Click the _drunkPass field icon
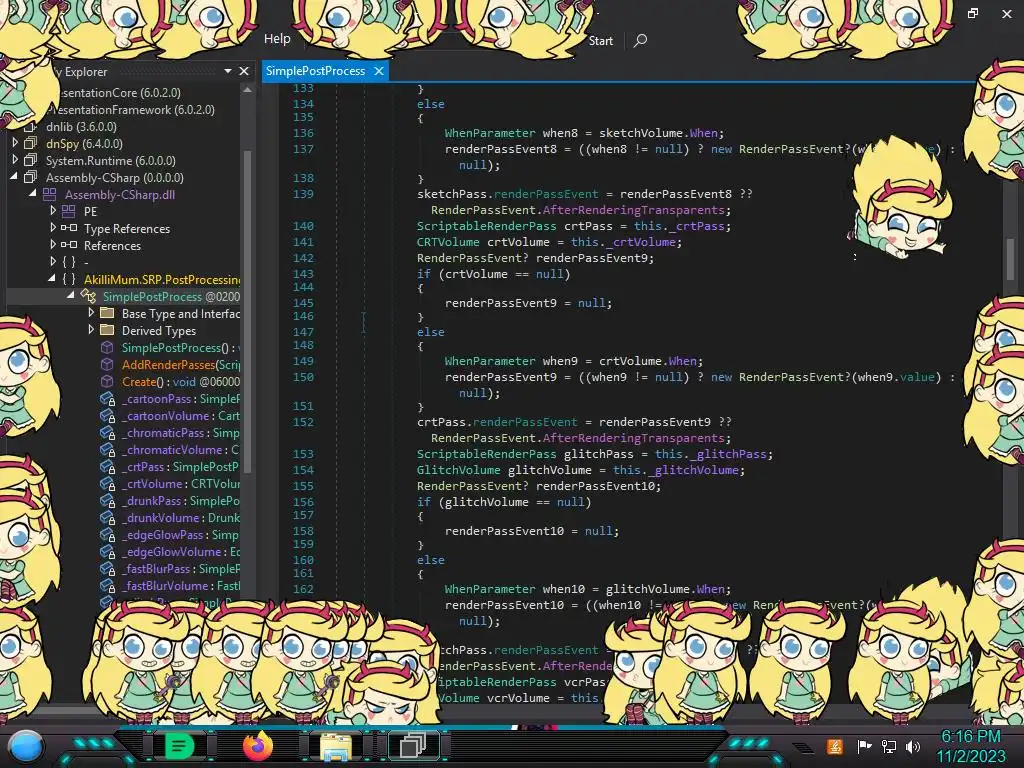 pos(108,500)
